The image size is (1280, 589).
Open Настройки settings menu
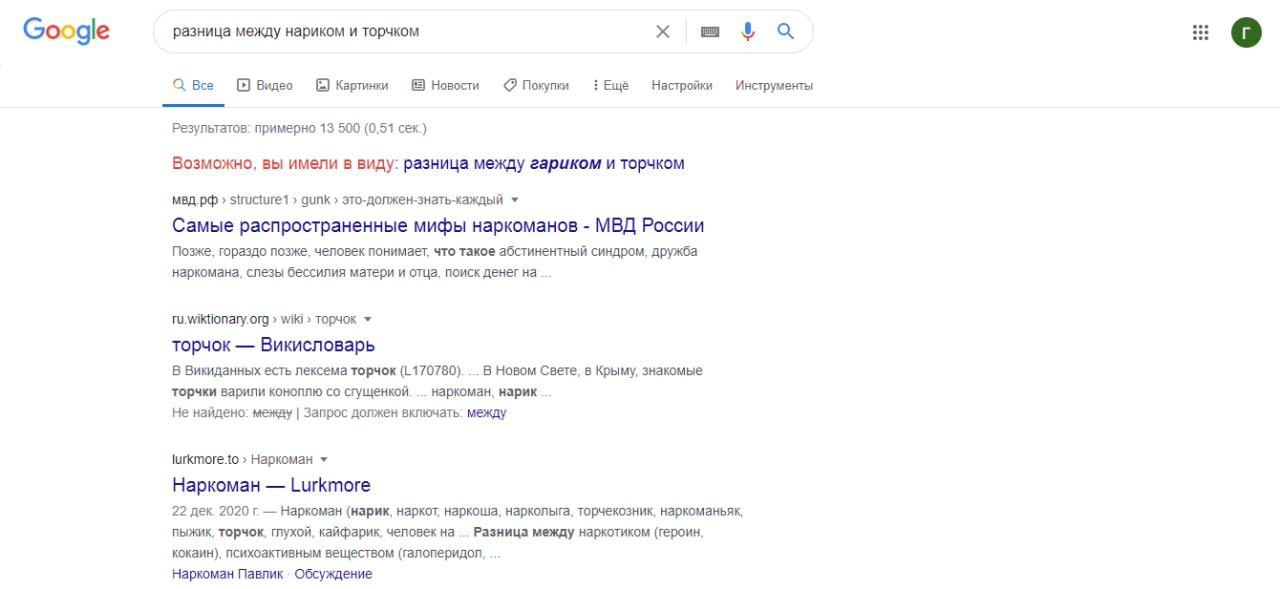(x=682, y=86)
